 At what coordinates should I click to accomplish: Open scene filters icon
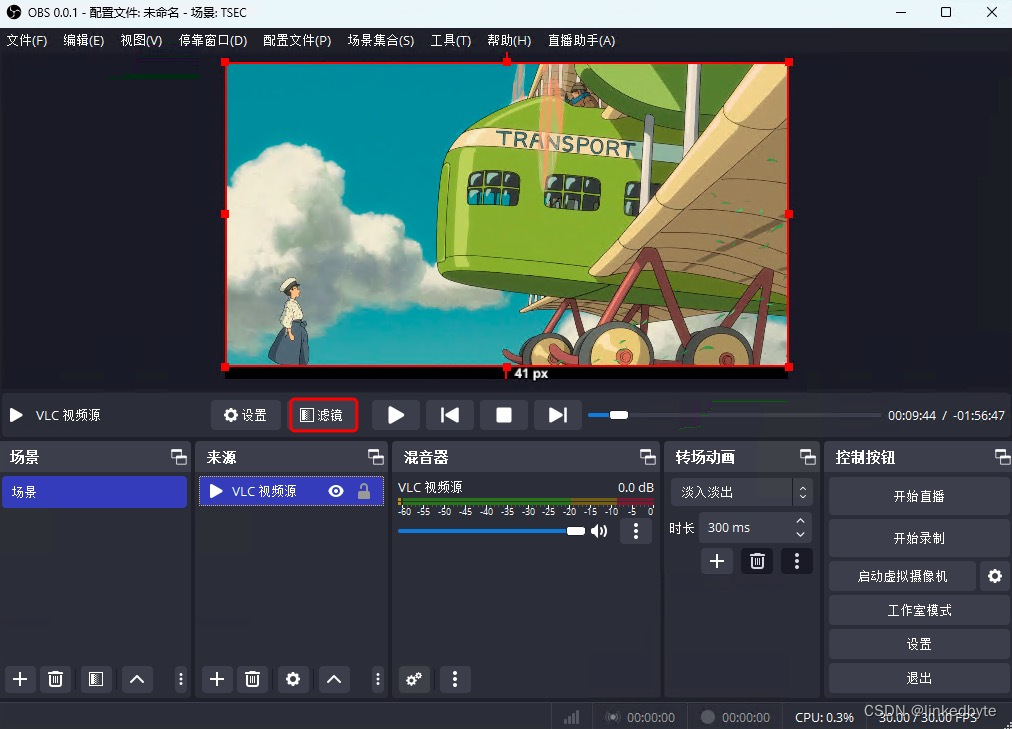[x=96, y=679]
